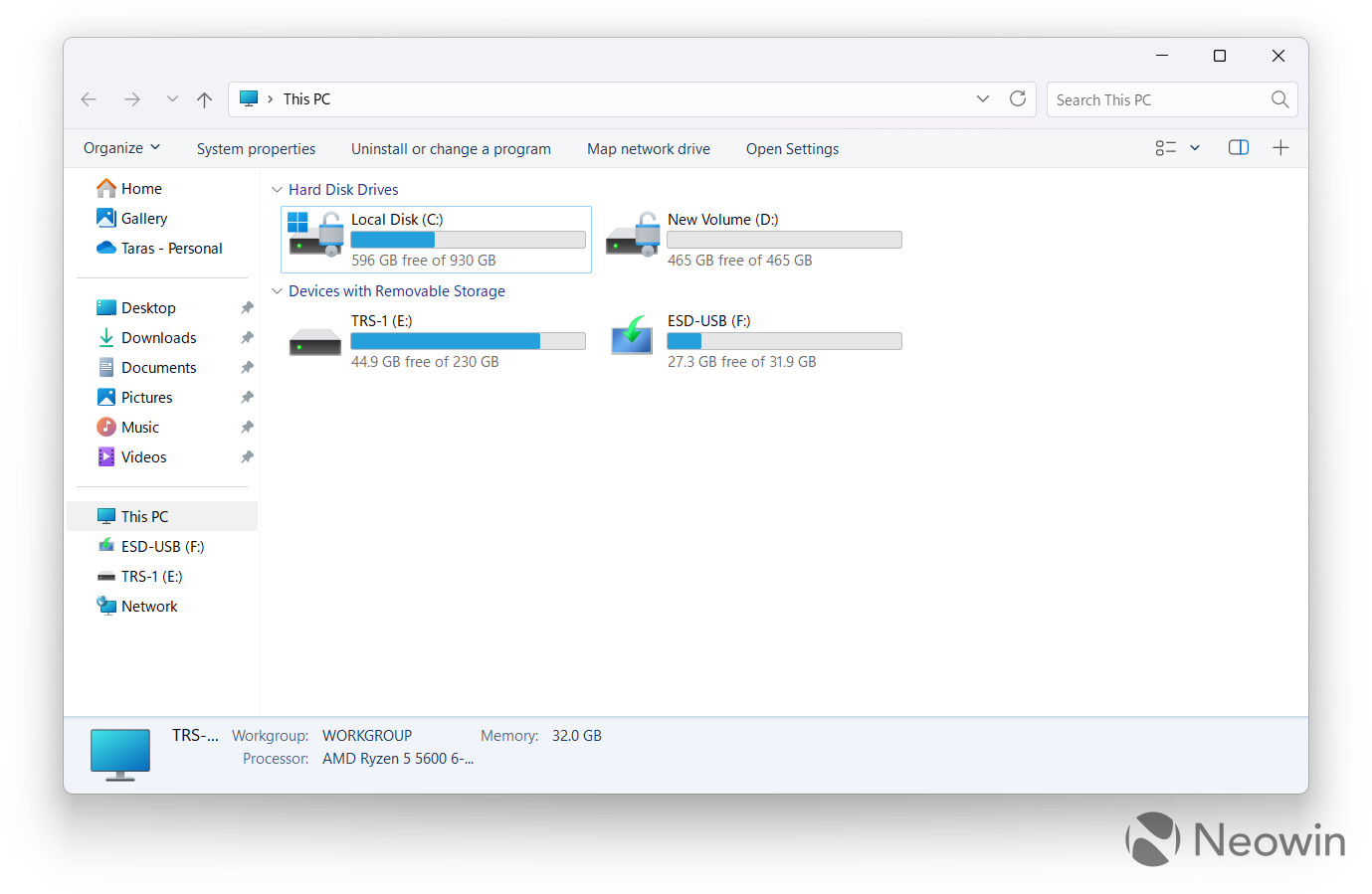Go up one folder level arrow
This screenshot has width=1372, height=894.
click(204, 99)
